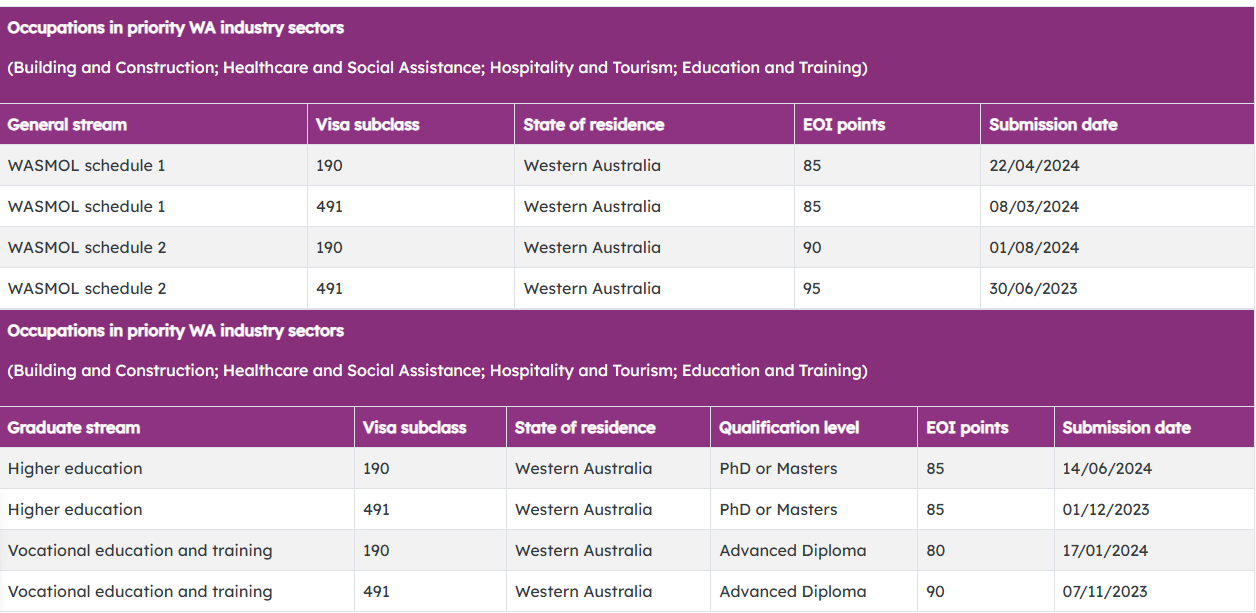Screen dimensions: 1256x613
Task: Click the EOI points value 80
Action: point(935,551)
